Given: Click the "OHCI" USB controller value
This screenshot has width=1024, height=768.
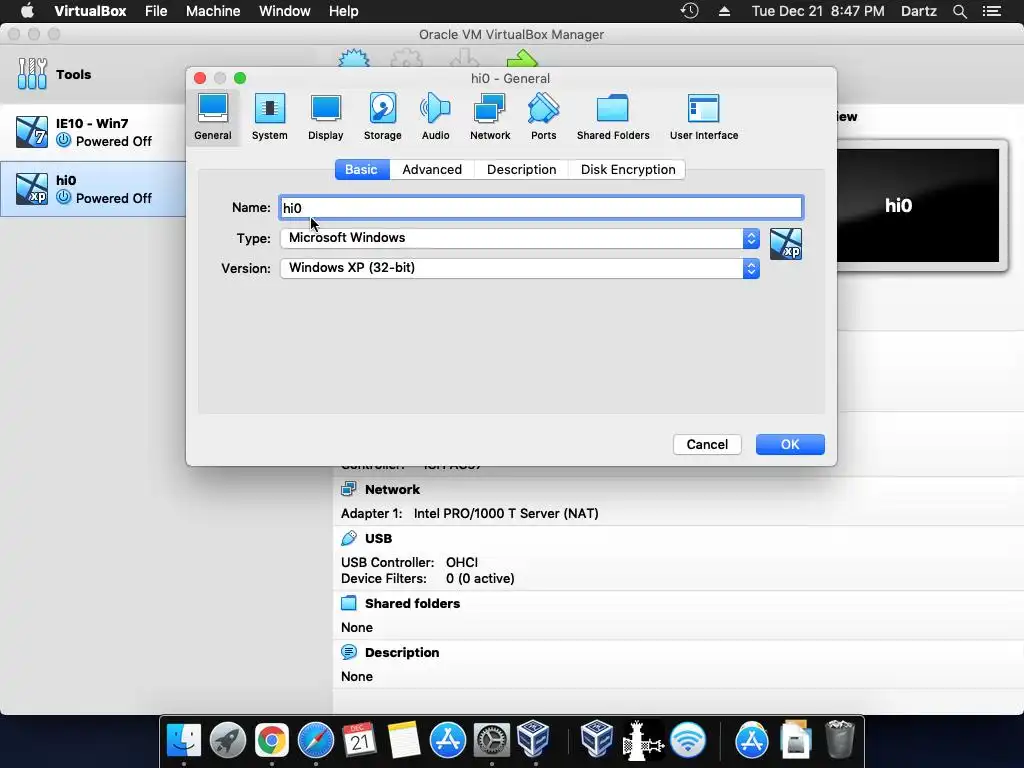Looking at the screenshot, I should [462, 562].
